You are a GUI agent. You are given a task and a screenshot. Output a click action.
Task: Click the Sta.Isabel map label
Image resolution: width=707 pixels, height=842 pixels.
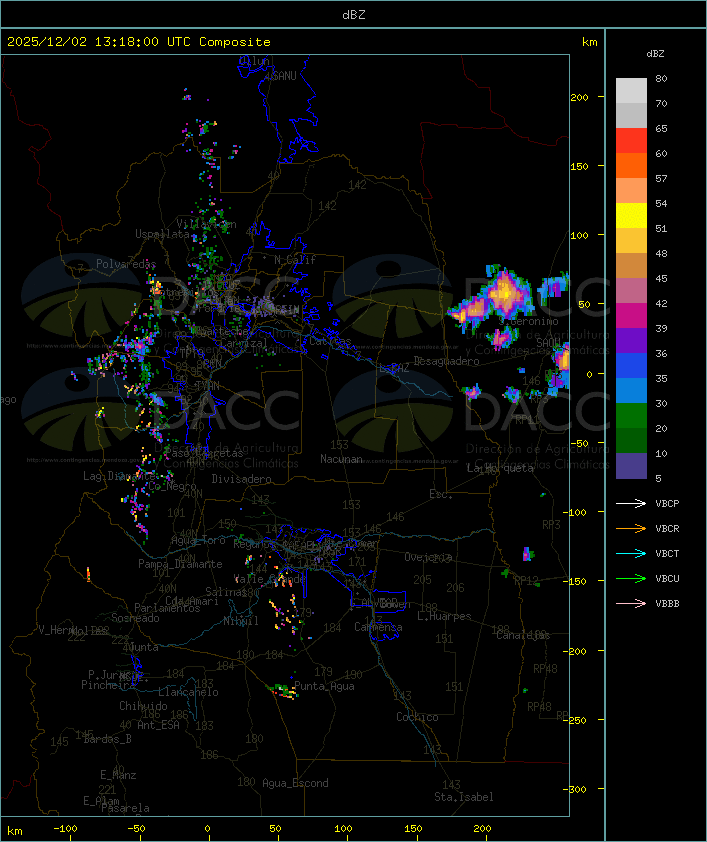point(464,797)
